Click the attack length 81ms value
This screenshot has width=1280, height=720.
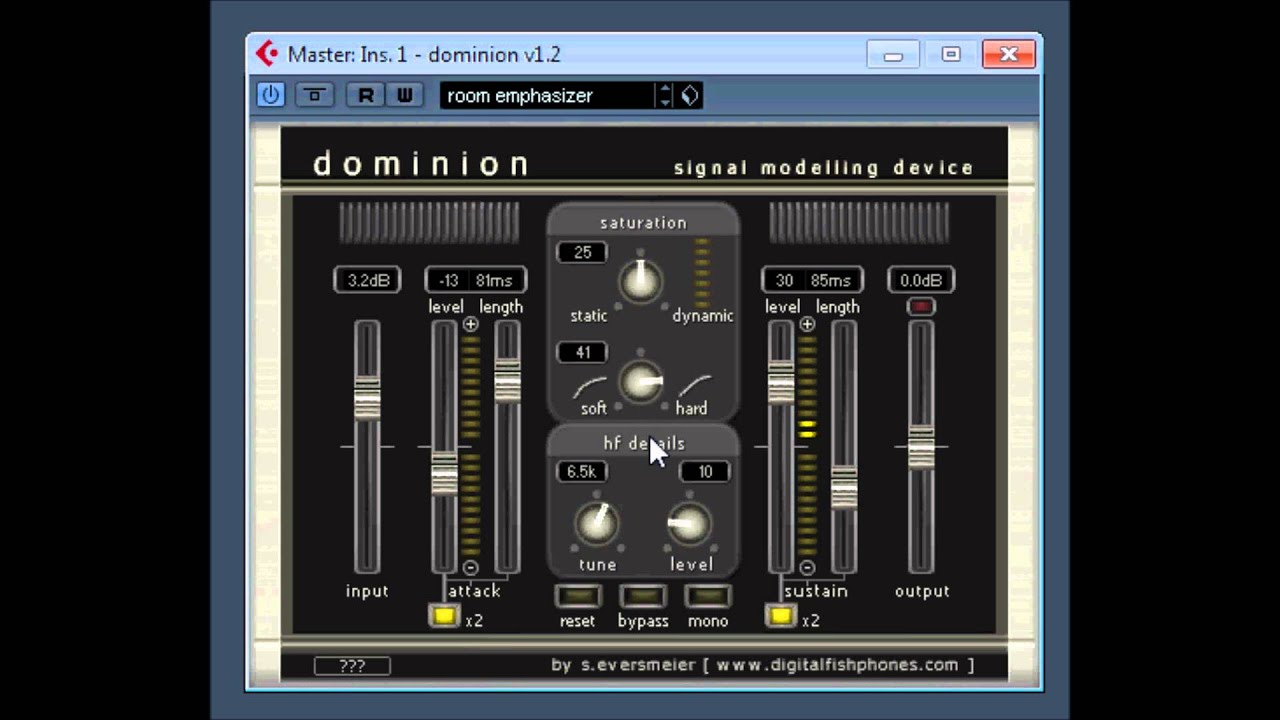tap(495, 280)
